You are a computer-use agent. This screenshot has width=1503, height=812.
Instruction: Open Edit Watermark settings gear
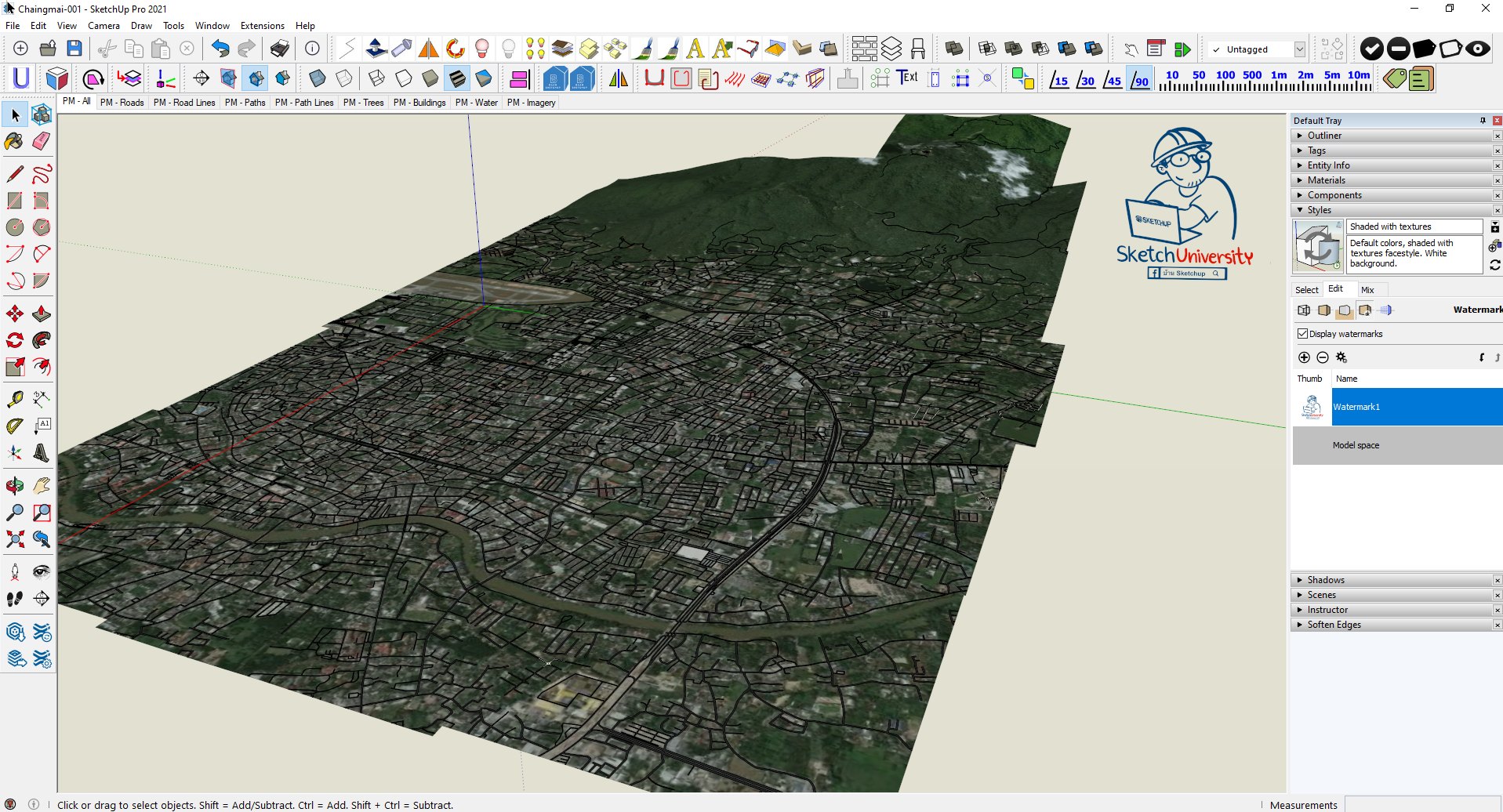pyautogui.click(x=1341, y=357)
